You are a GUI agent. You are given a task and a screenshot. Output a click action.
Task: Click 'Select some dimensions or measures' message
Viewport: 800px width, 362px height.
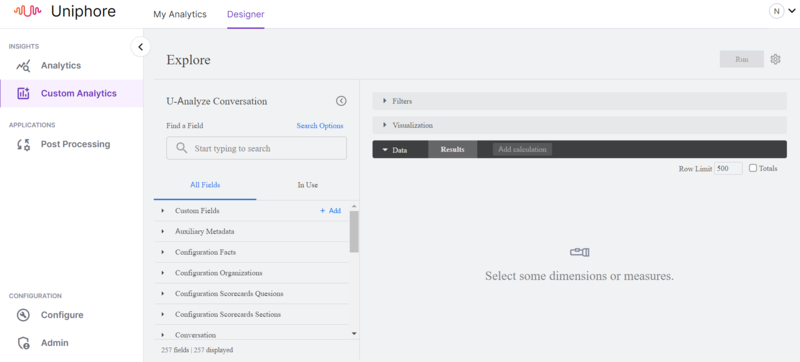click(579, 276)
